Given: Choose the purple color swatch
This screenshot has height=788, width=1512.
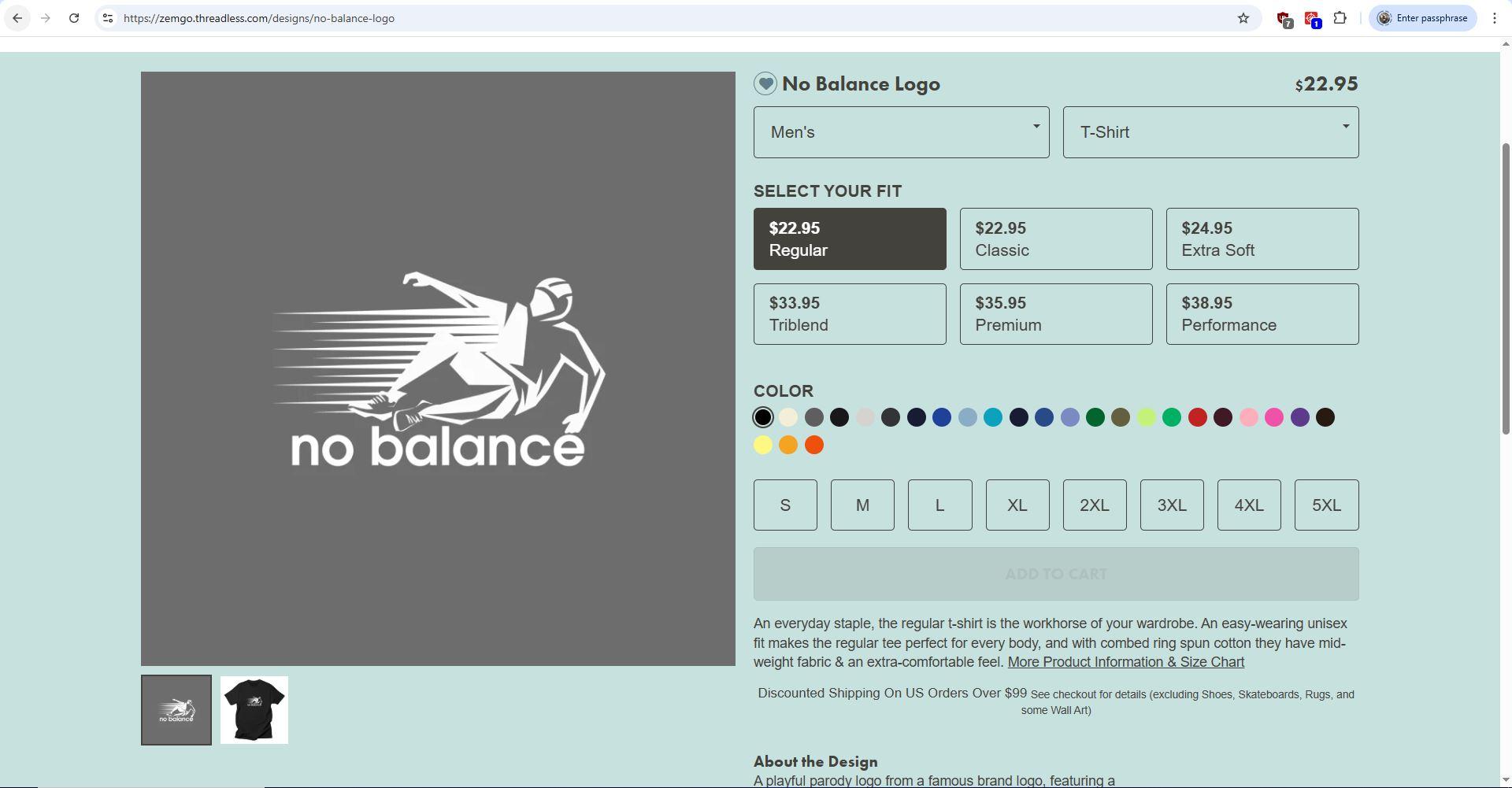Looking at the screenshot, I should point(1300,417).
